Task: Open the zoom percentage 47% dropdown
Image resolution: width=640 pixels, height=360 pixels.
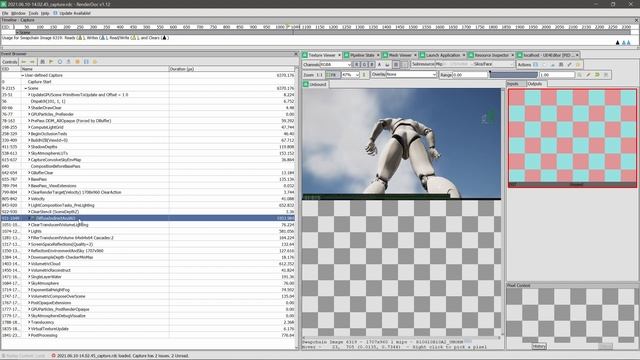Action: click(x=351, y=75)
